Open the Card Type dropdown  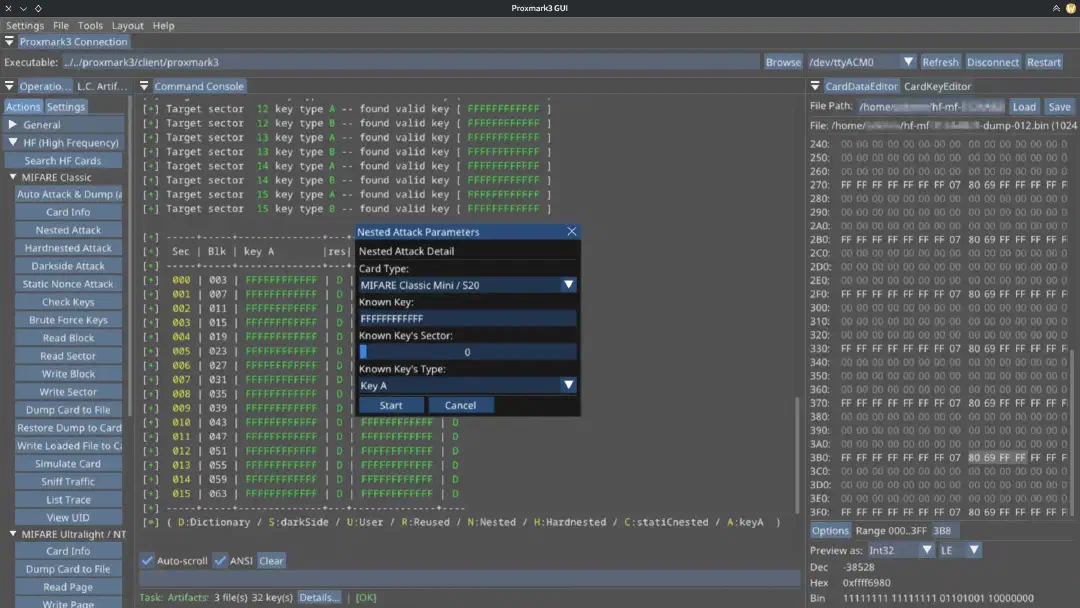click(x=568, y=284)
